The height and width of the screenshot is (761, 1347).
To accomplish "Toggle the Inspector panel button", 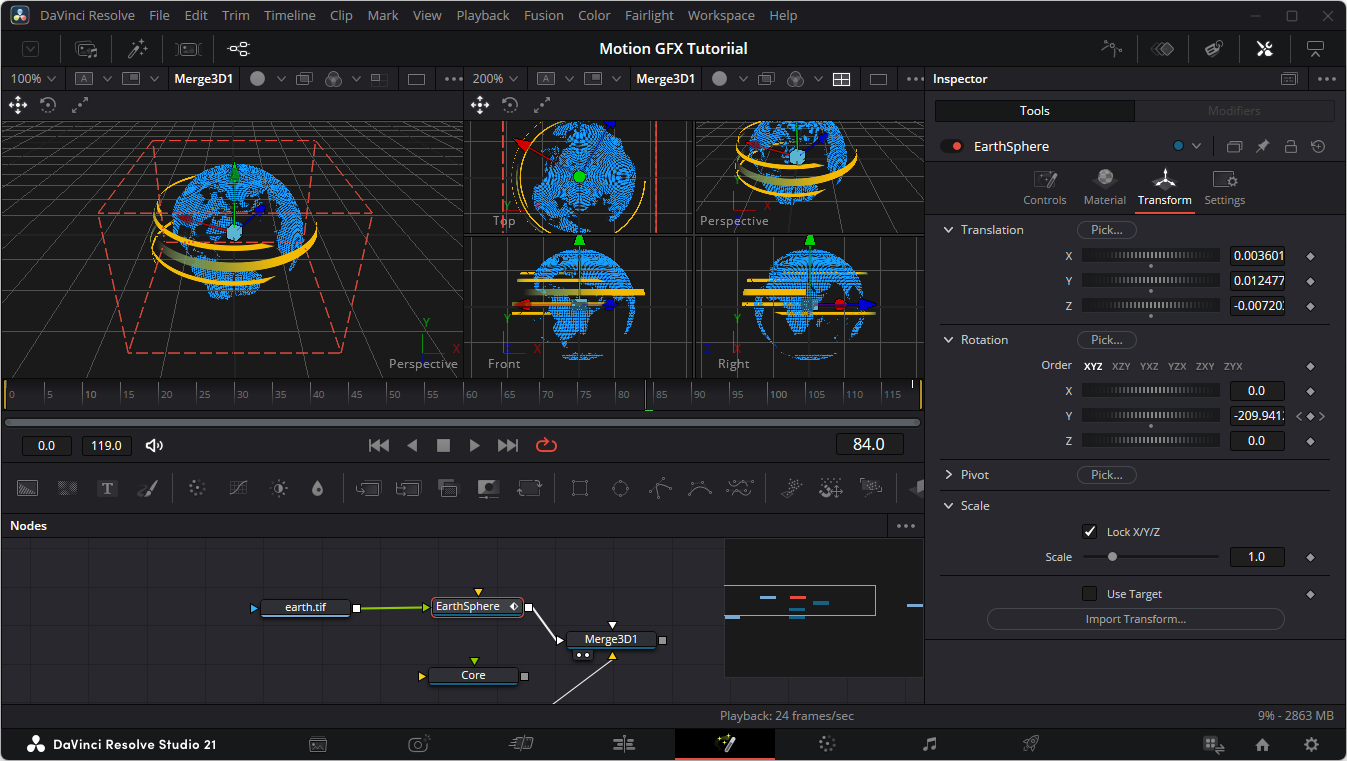I will coord(1264,48).
